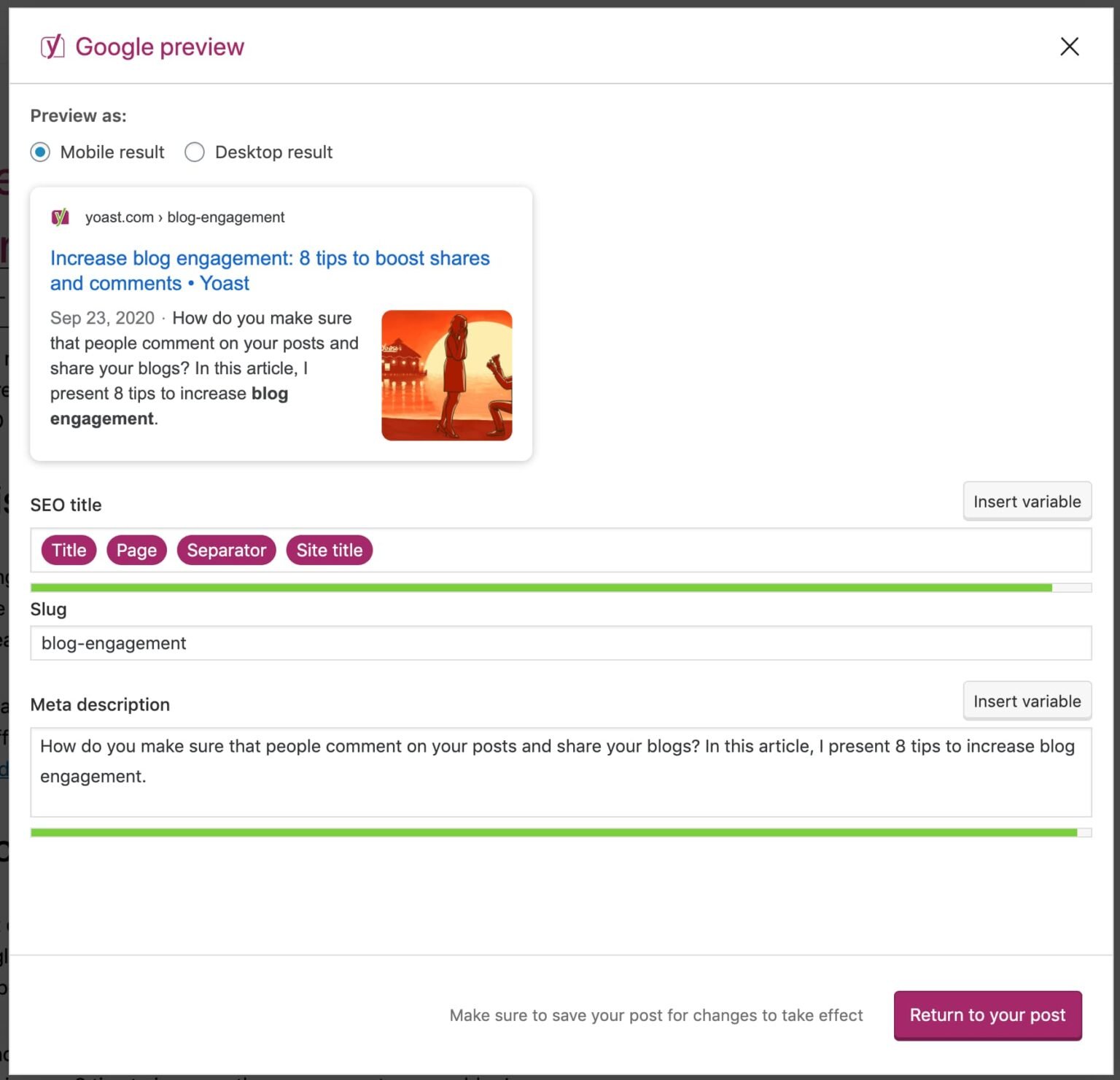This screenshot has height=1080, width=1120.
Task: Click the Yoast favicon in the search snippet
Action: tap(61, 216)
